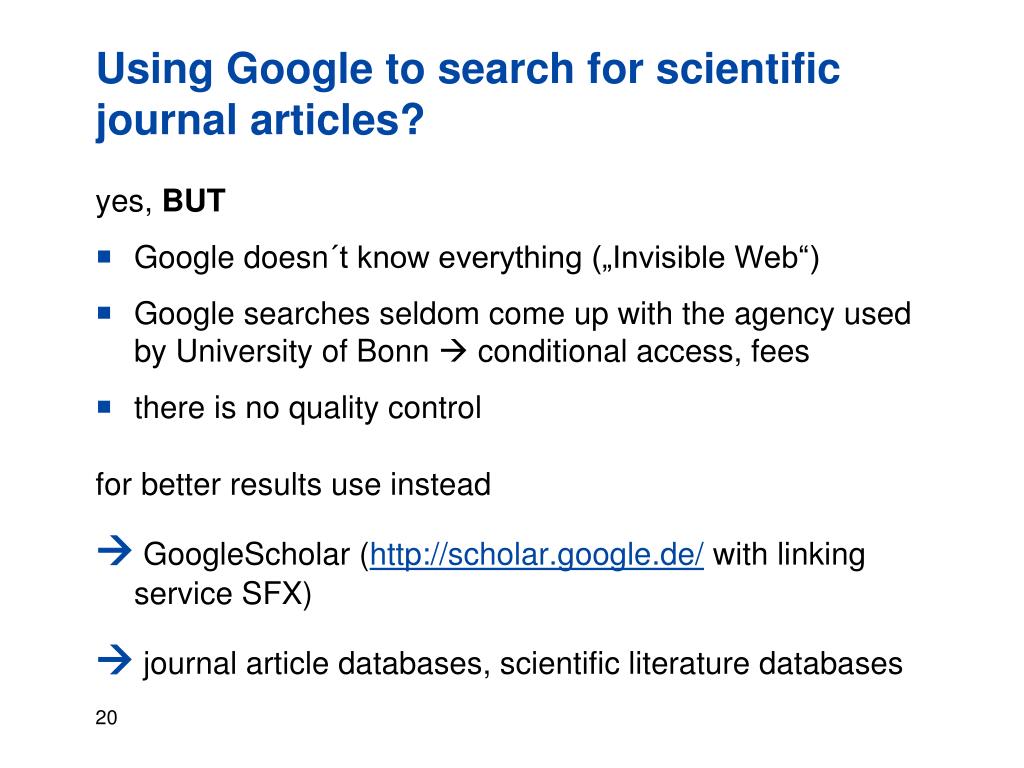Screen dimensions: 1024x768
Task: Click the bold BUT text
Action: pos(193,200)
